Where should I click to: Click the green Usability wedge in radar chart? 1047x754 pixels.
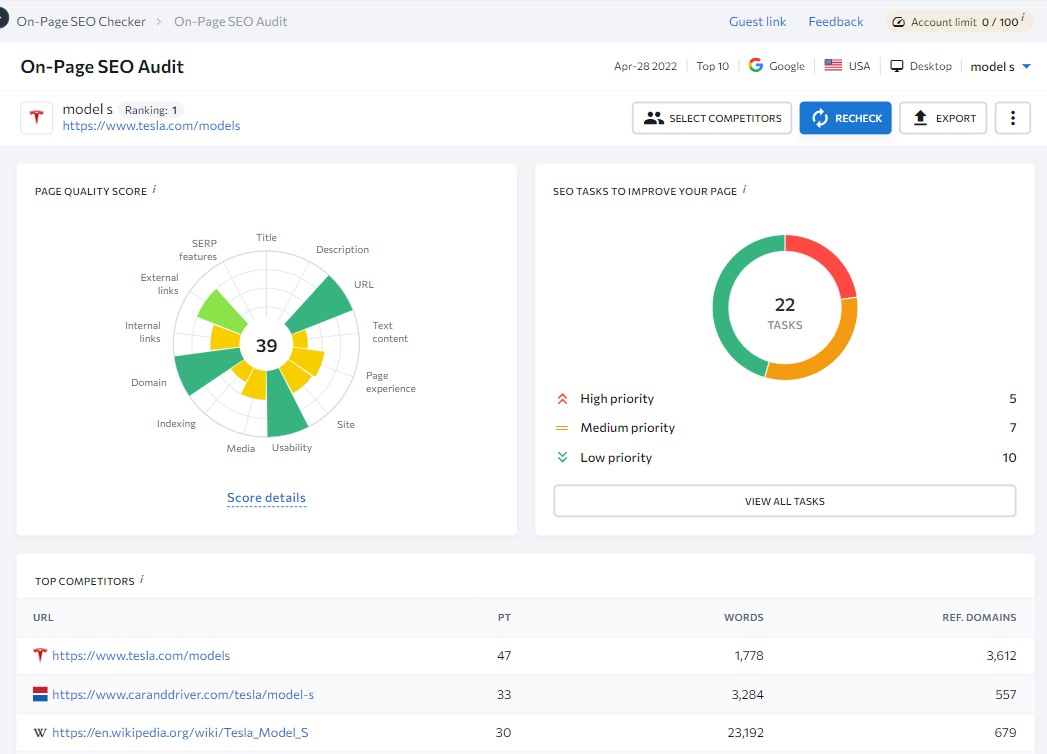click(x=283, y=405)
